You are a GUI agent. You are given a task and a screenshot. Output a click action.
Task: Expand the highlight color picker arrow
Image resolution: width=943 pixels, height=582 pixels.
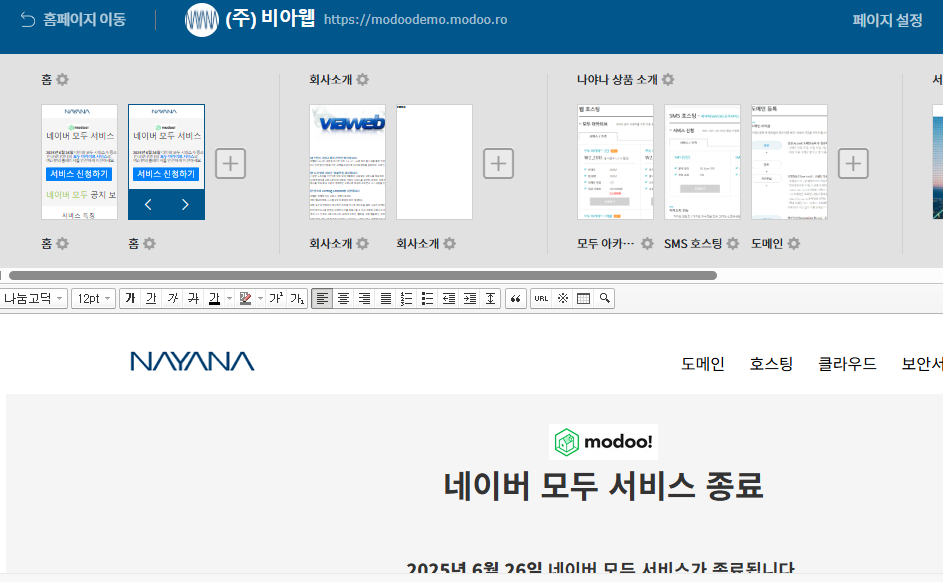coord(260,298)
